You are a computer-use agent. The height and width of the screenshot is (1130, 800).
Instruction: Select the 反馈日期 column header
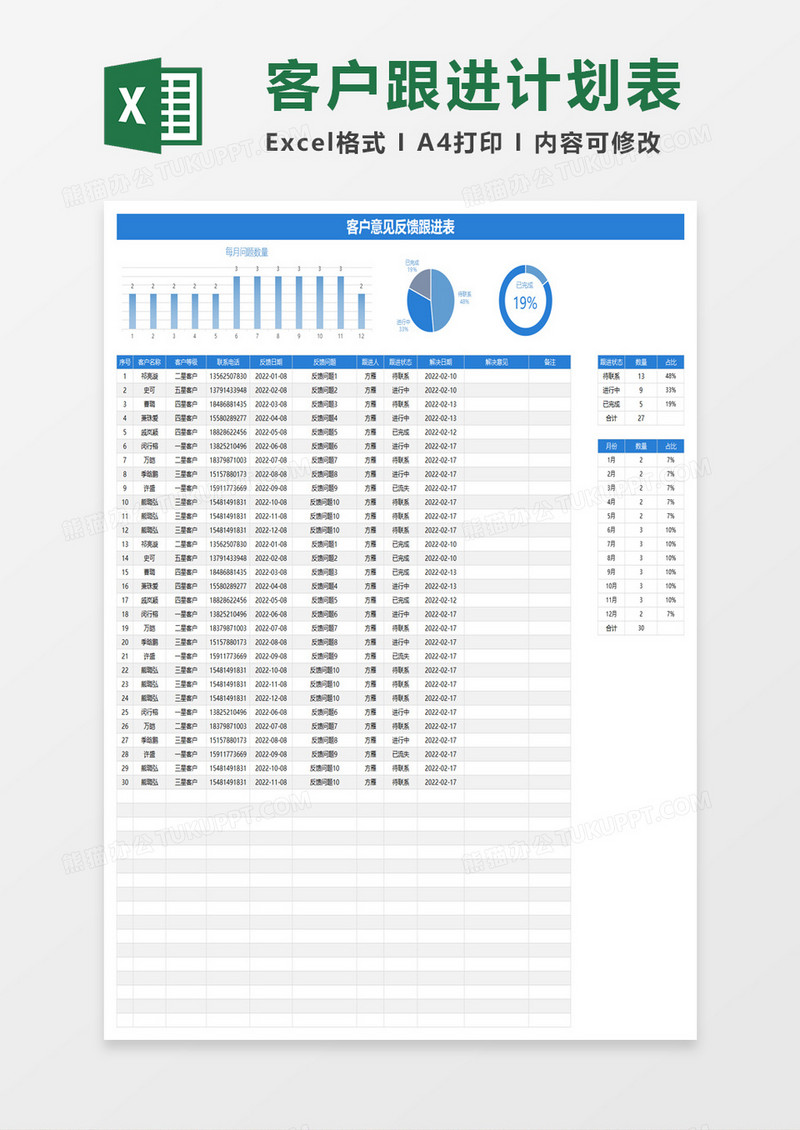pos(271,362)
